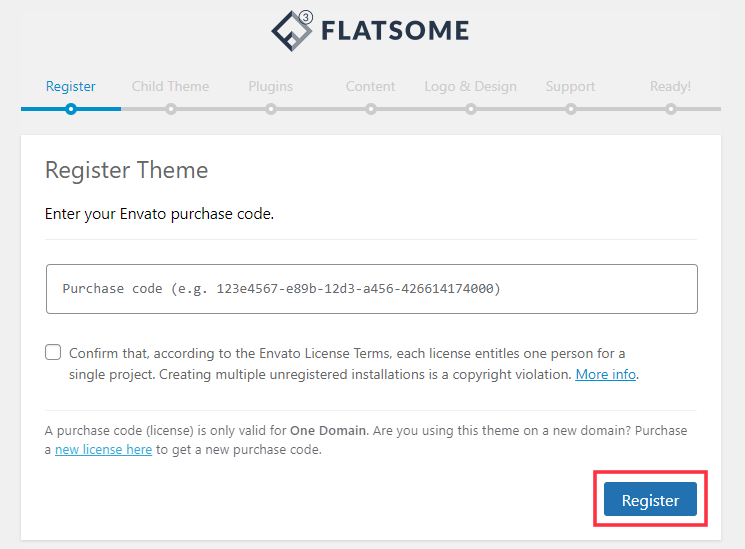Open the More info link
This screenshot has width=745, height=549.
[606, 375]
